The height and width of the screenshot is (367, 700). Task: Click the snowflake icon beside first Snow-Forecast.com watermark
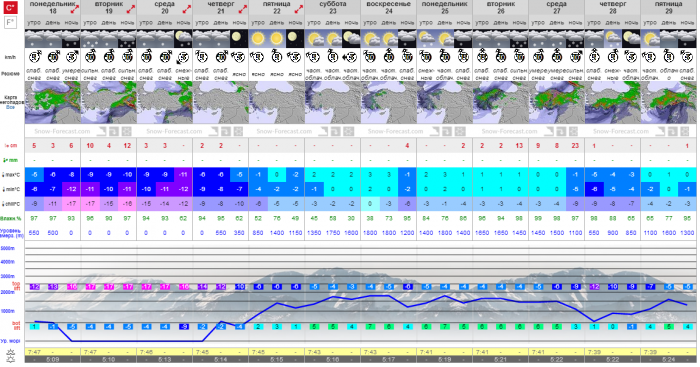[x=127, y=131]
